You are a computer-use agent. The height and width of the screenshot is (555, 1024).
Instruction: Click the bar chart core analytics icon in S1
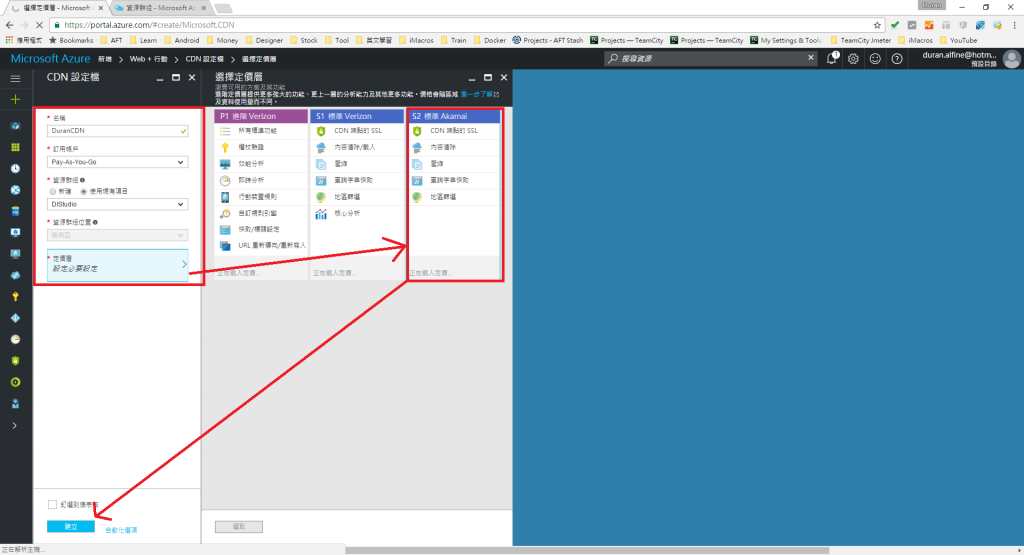point(321,214)
